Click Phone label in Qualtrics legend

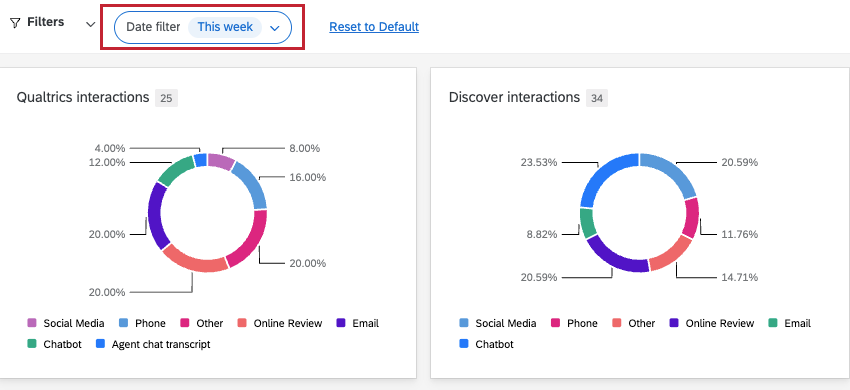pos(150,323)
